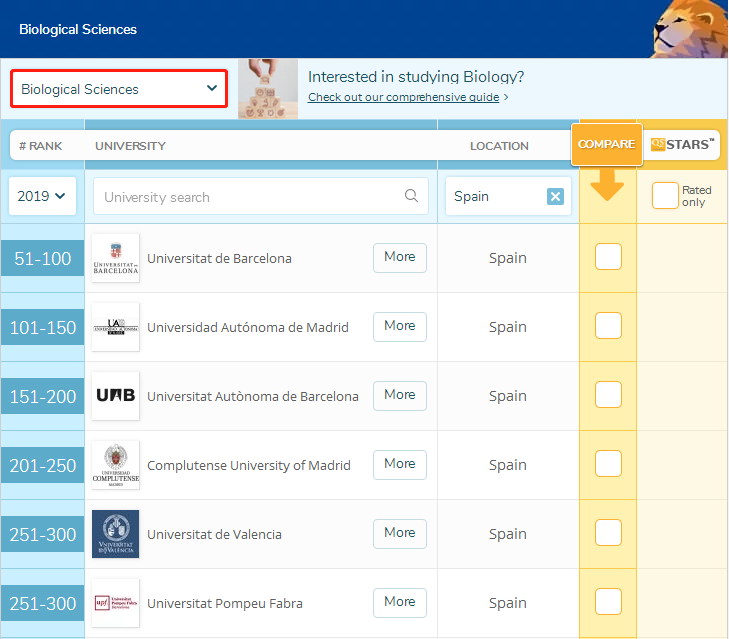
Task: Click More for Universitat de Valencia
Action: click(x=400, y=533)
